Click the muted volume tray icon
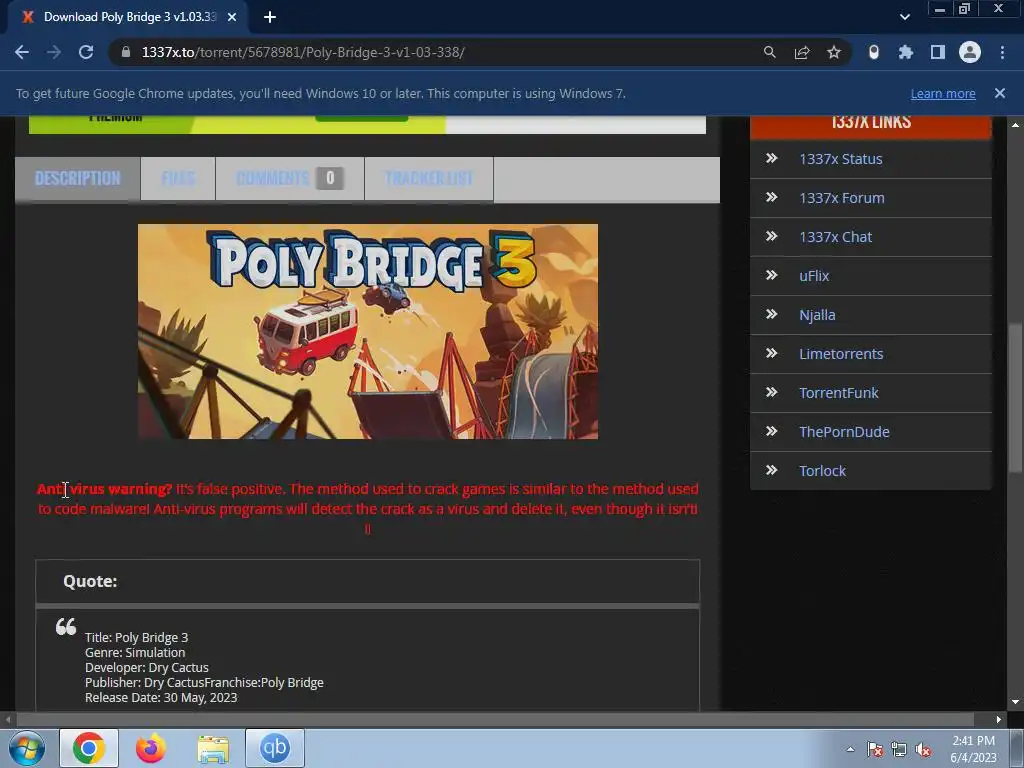This screenshot has width=1024, height=768. [923, 750]
